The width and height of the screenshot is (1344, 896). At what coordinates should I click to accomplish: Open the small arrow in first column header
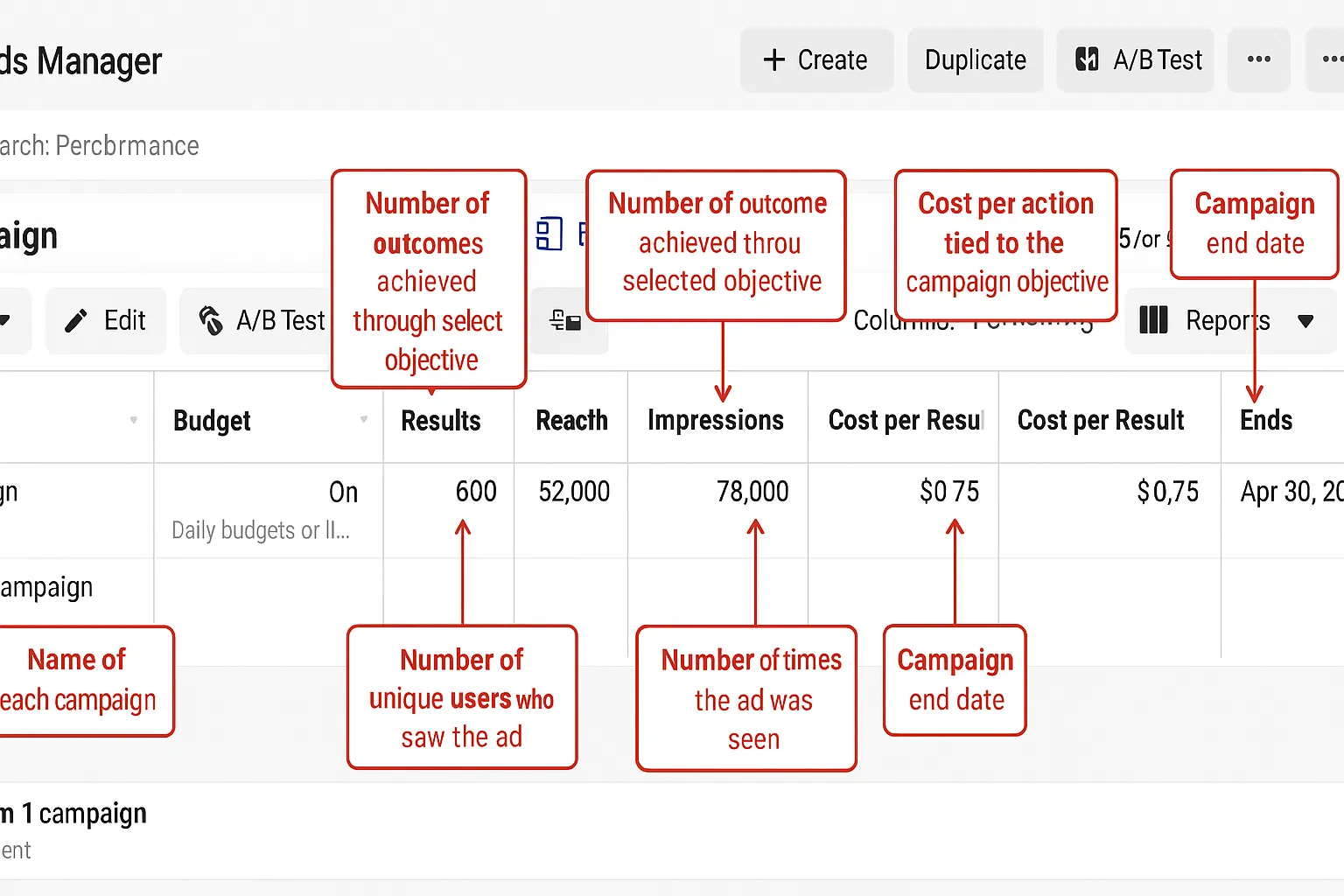[x=134, y=420]
